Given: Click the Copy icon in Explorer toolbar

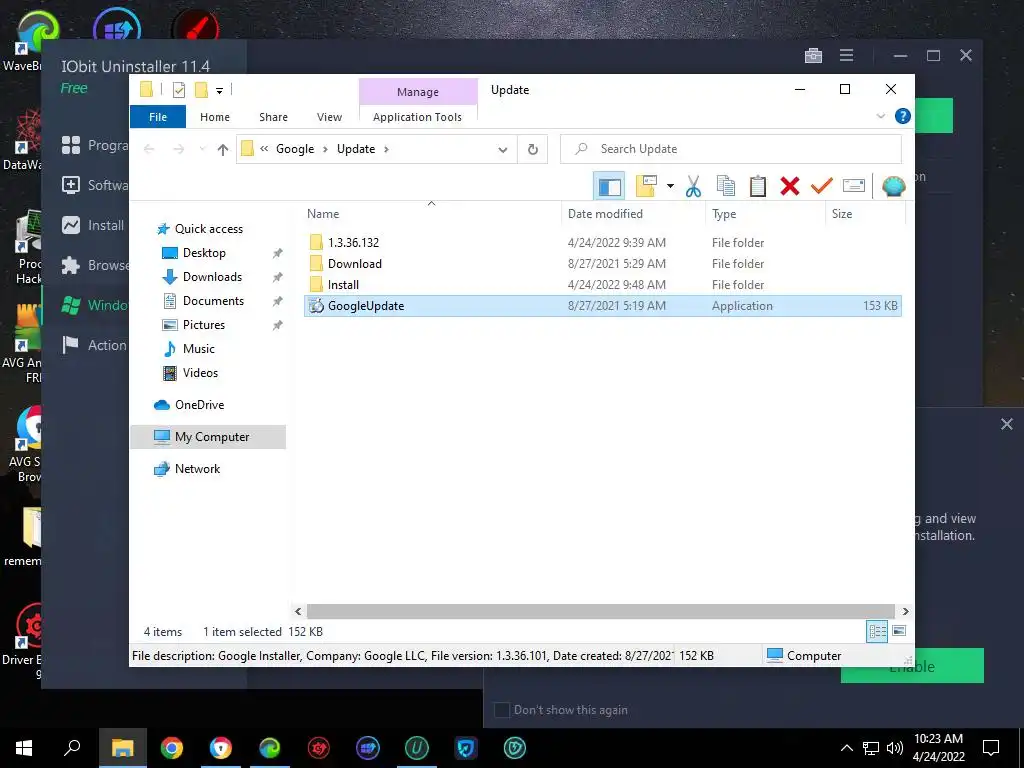Looking at the screenshot, I should tap(726, 186).
